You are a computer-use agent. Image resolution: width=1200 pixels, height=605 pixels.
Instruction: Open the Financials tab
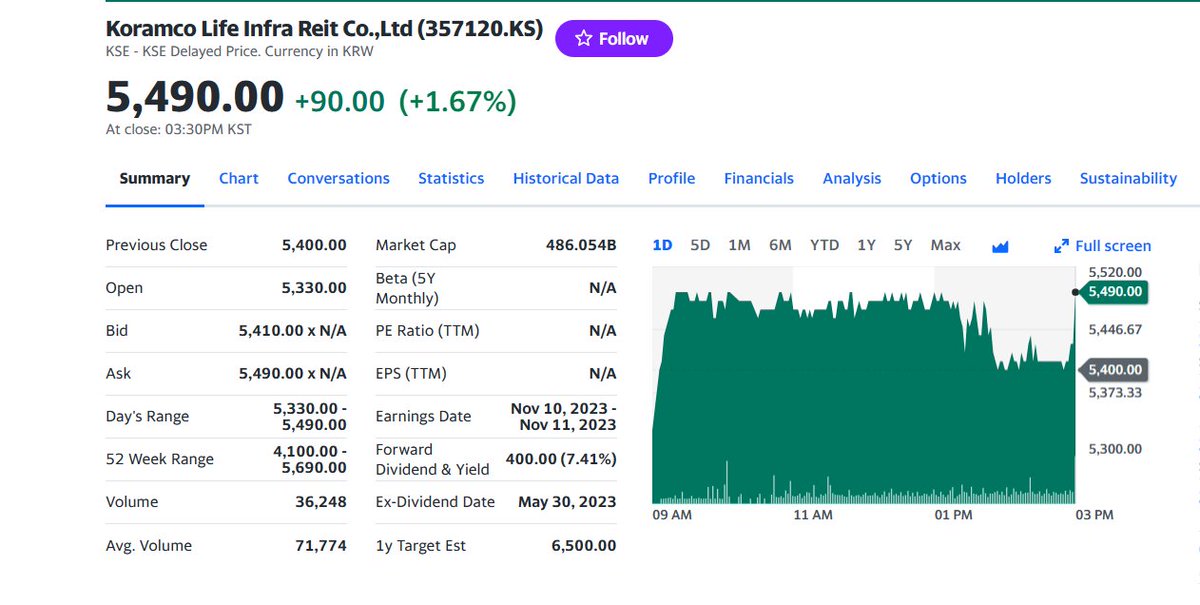(x=759, y=178)
